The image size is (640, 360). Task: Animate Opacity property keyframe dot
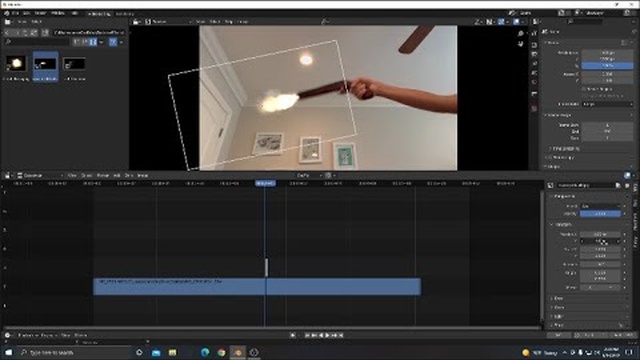tap(624, 214)
